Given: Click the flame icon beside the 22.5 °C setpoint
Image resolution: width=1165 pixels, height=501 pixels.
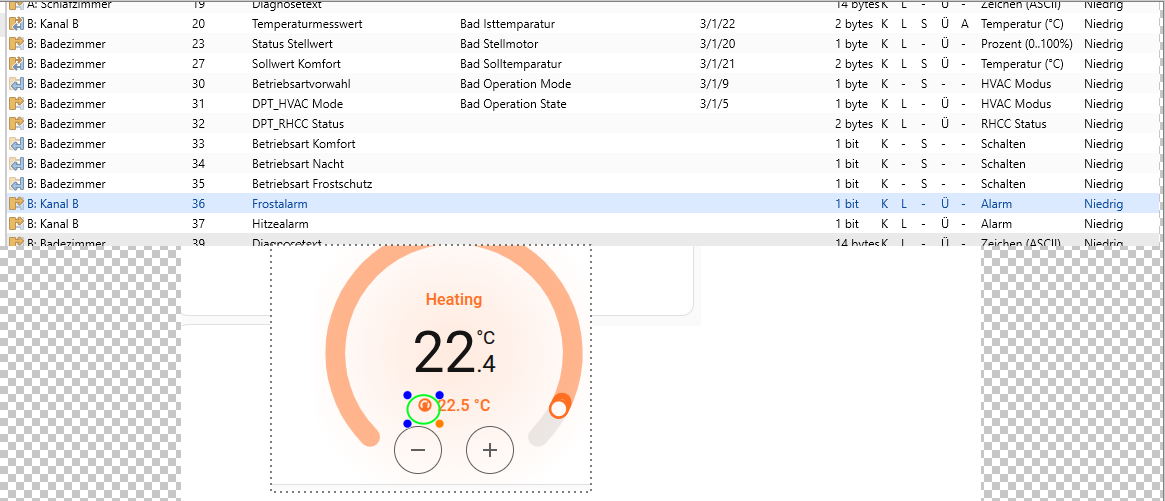Looking at the screenshot, I should point(425,406).
